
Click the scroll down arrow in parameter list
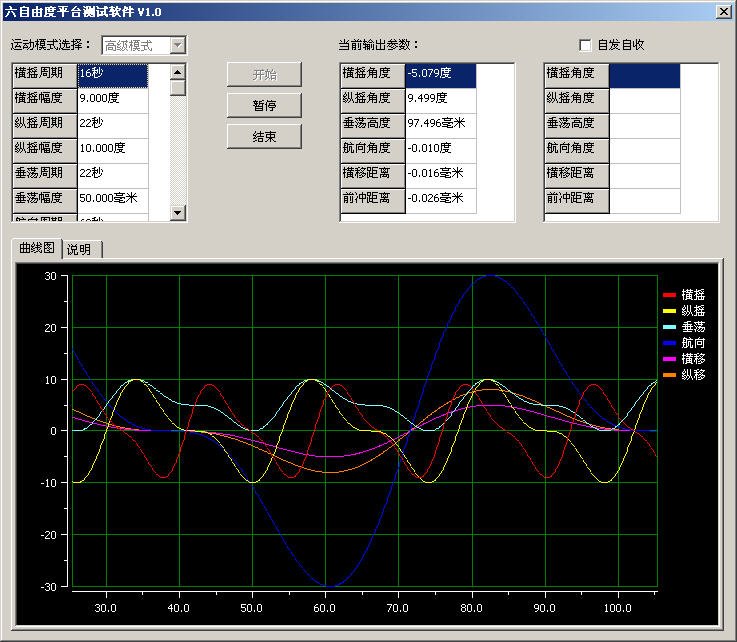tap(178, 213)
